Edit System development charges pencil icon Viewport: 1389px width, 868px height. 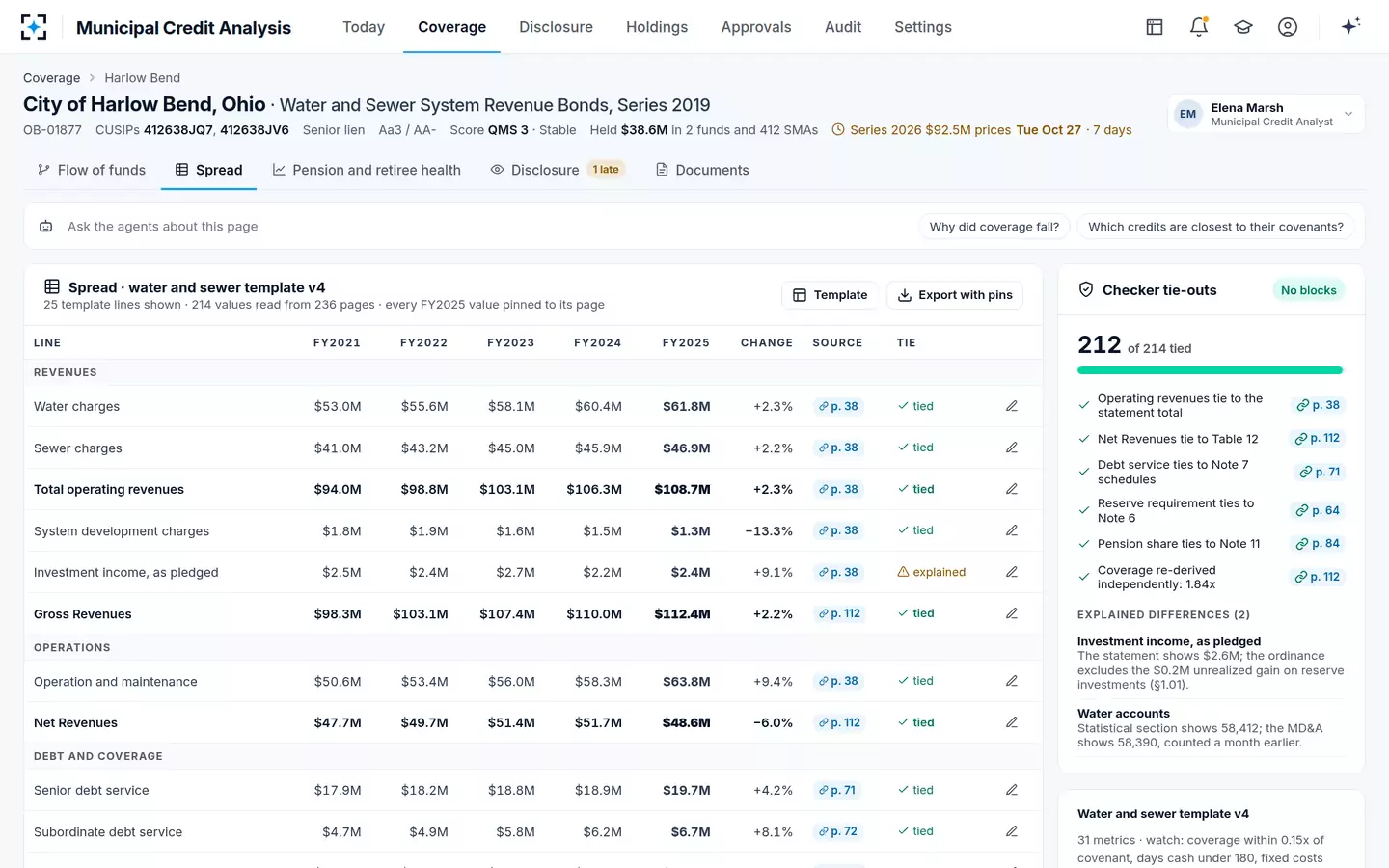point(1012,530)
